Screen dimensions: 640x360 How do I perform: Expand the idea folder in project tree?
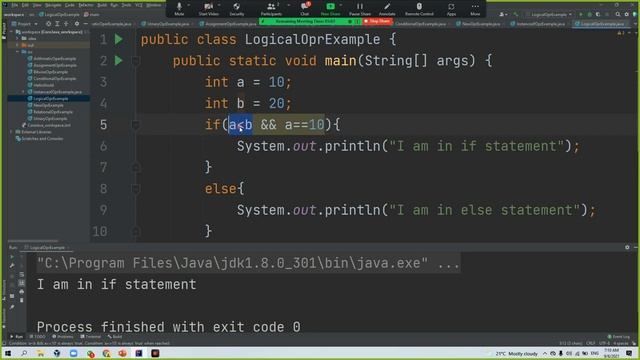click(18, 38)
